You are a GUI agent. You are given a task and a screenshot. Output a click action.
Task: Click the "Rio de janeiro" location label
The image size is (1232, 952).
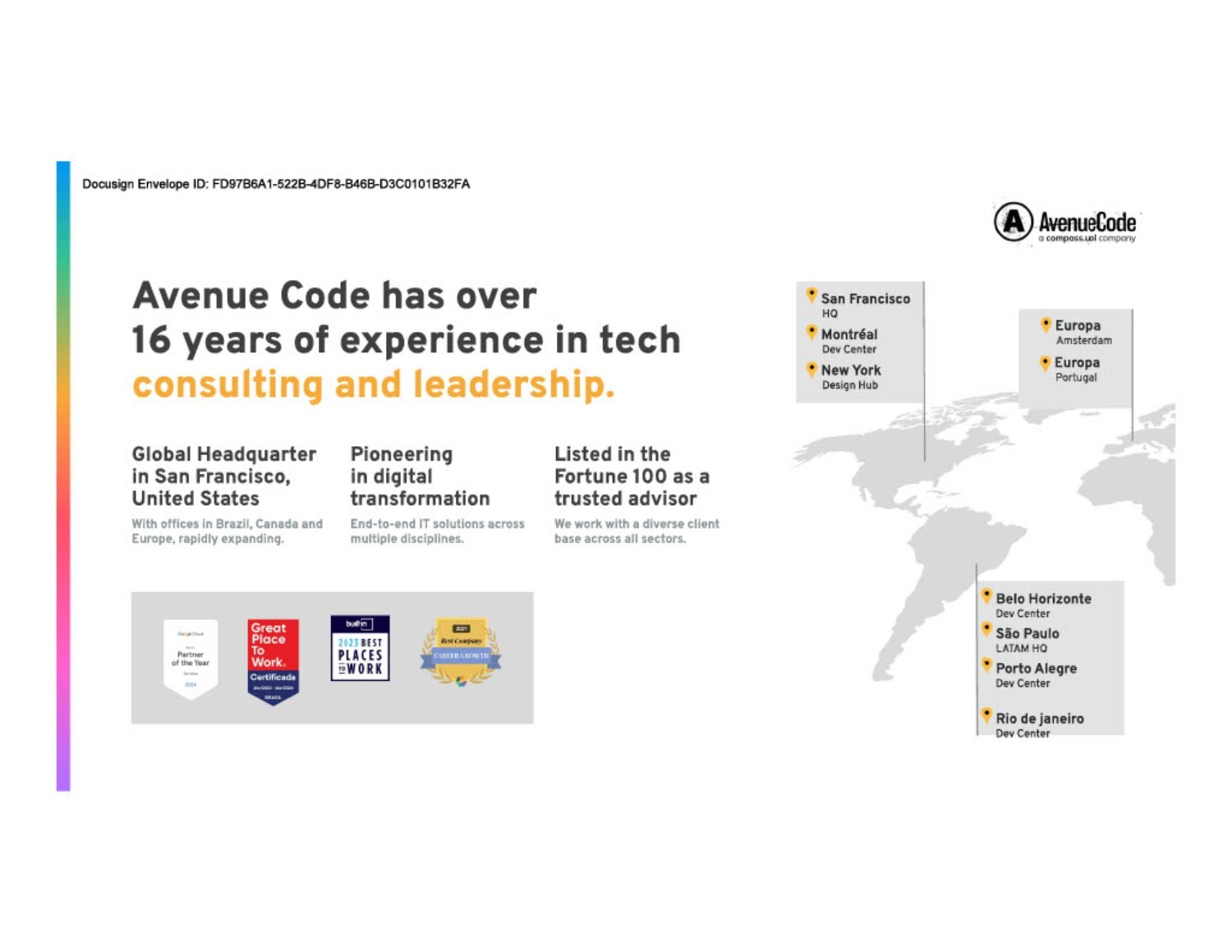tap(1040, 719)
